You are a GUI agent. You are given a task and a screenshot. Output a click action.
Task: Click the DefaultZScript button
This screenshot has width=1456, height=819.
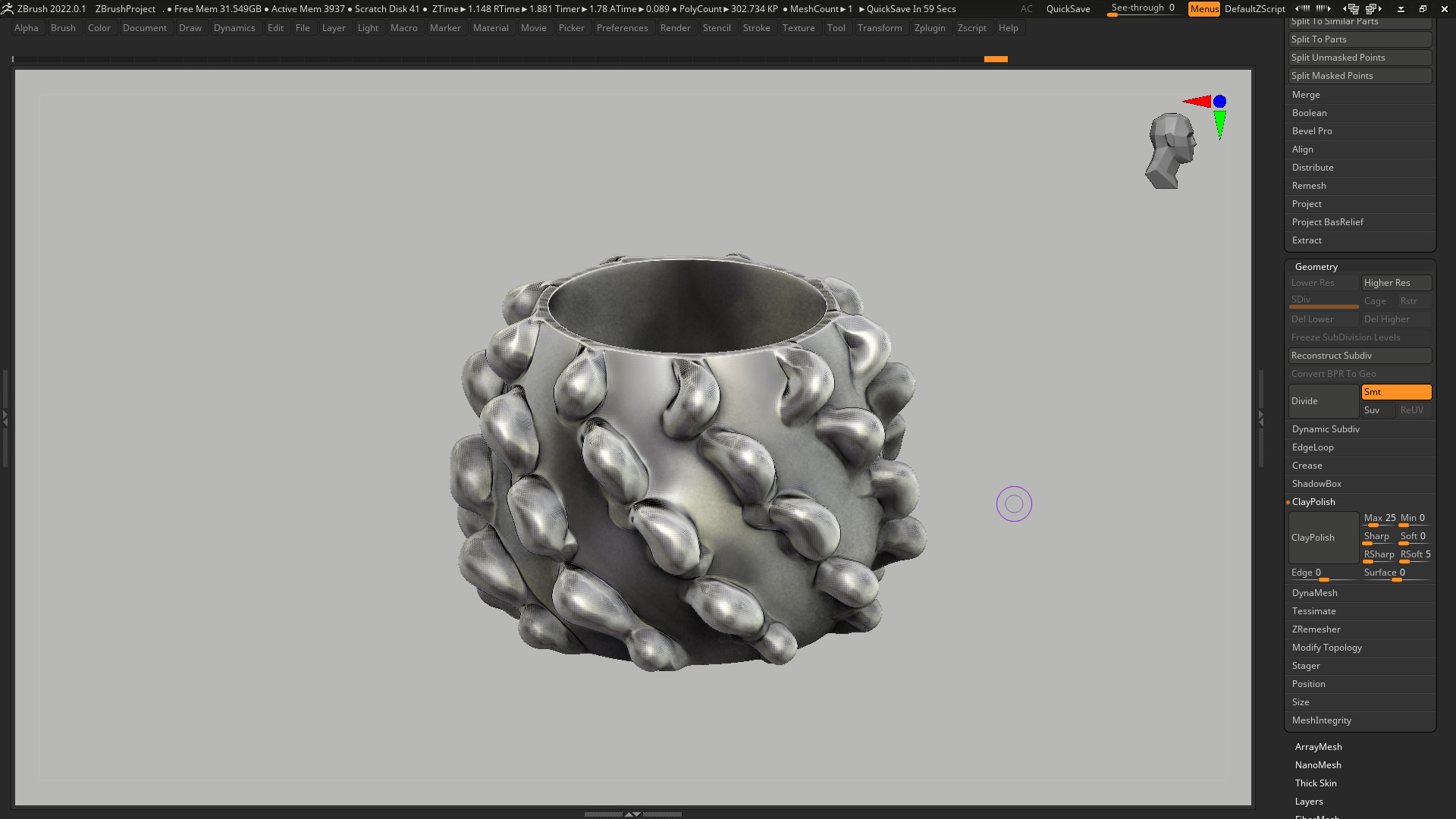coord(1254,9)
